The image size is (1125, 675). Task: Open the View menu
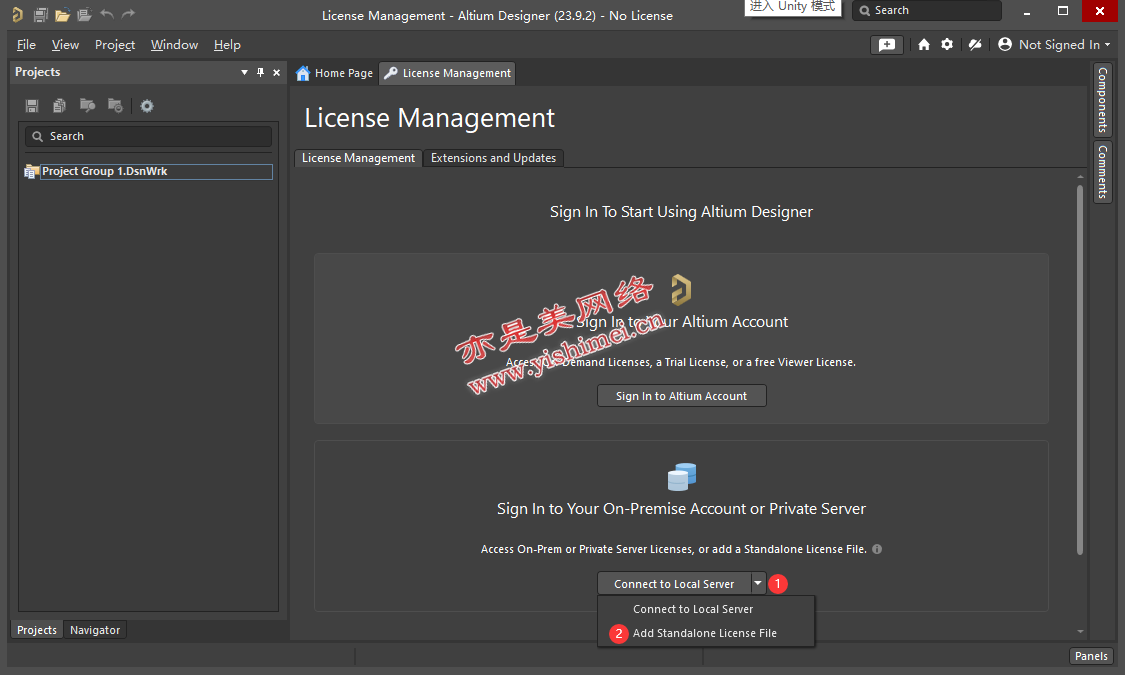point(65,44)
